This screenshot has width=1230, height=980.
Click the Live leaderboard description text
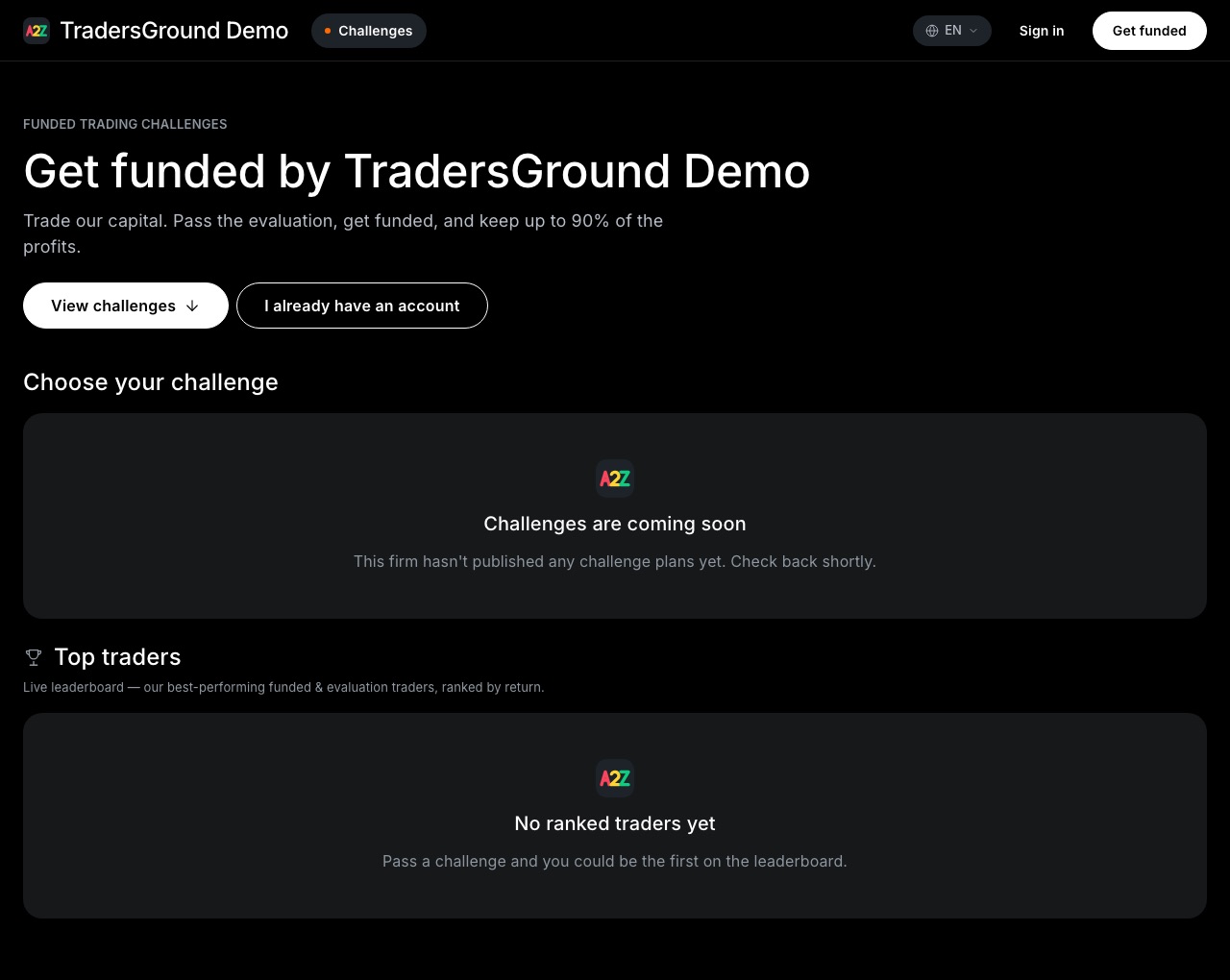(x=283, y=687)
